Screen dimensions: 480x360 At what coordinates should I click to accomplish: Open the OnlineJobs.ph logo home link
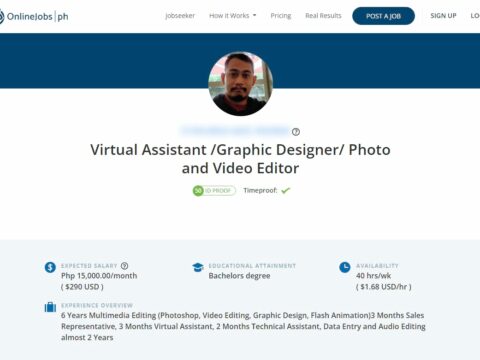point(34,16)
